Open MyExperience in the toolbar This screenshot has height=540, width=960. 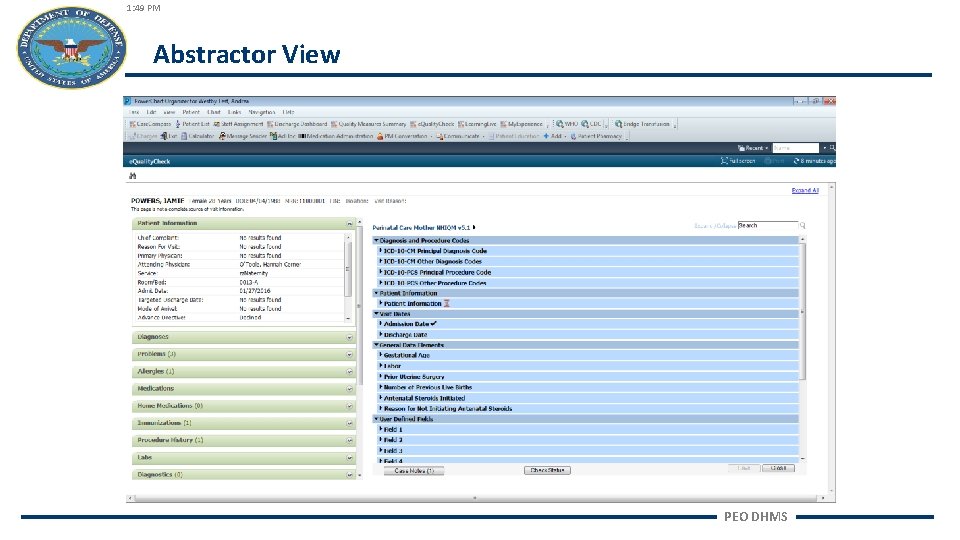click(x=521, y=124)
